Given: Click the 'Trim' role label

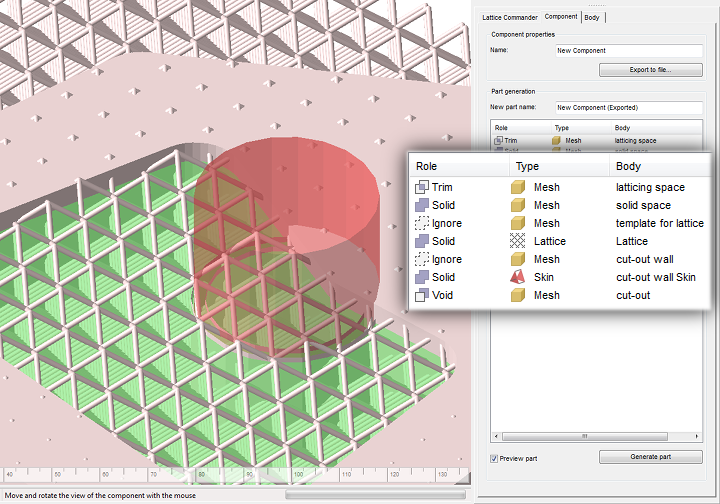Looking at the screenshot, I should 442,187.
